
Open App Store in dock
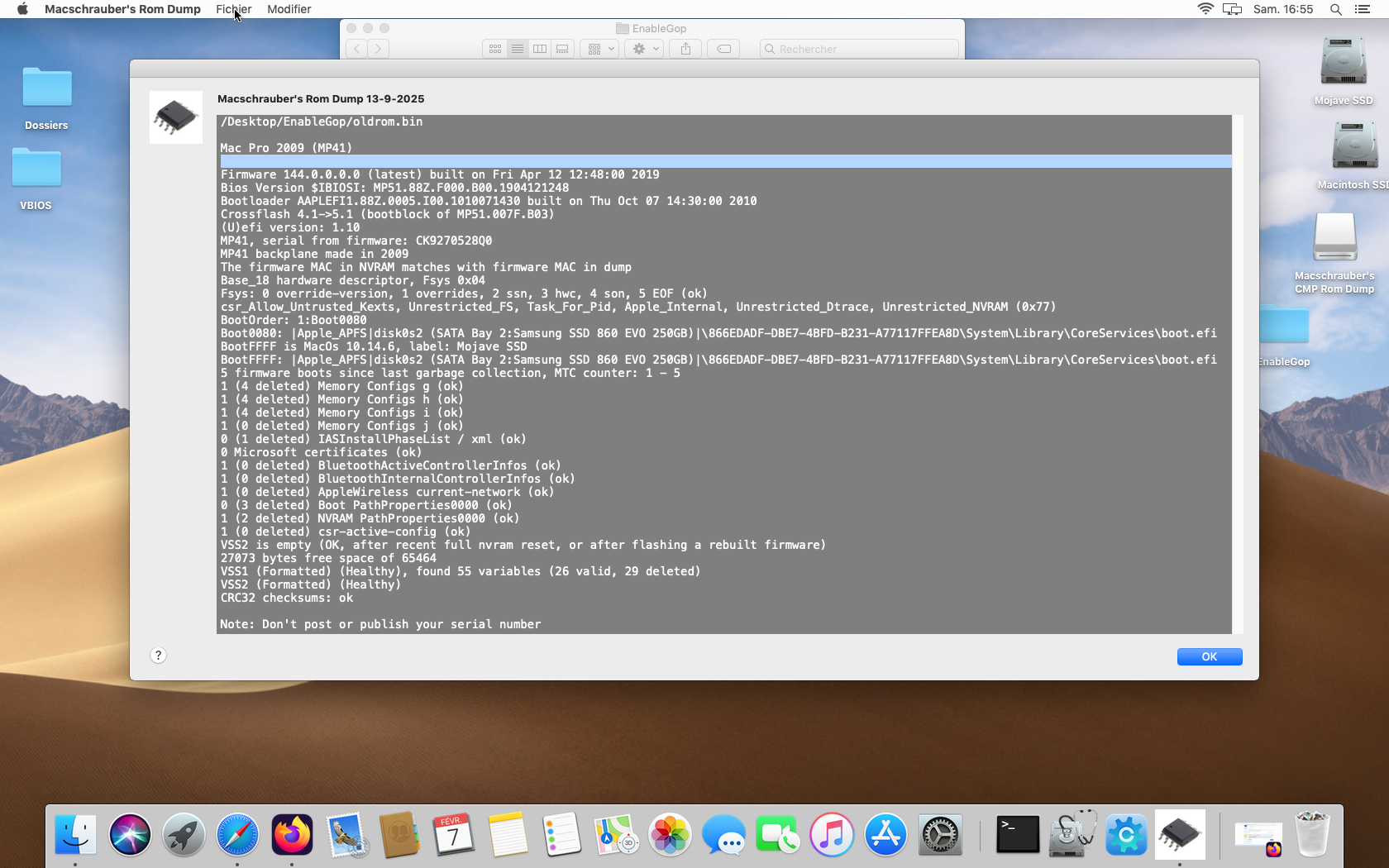885,834
